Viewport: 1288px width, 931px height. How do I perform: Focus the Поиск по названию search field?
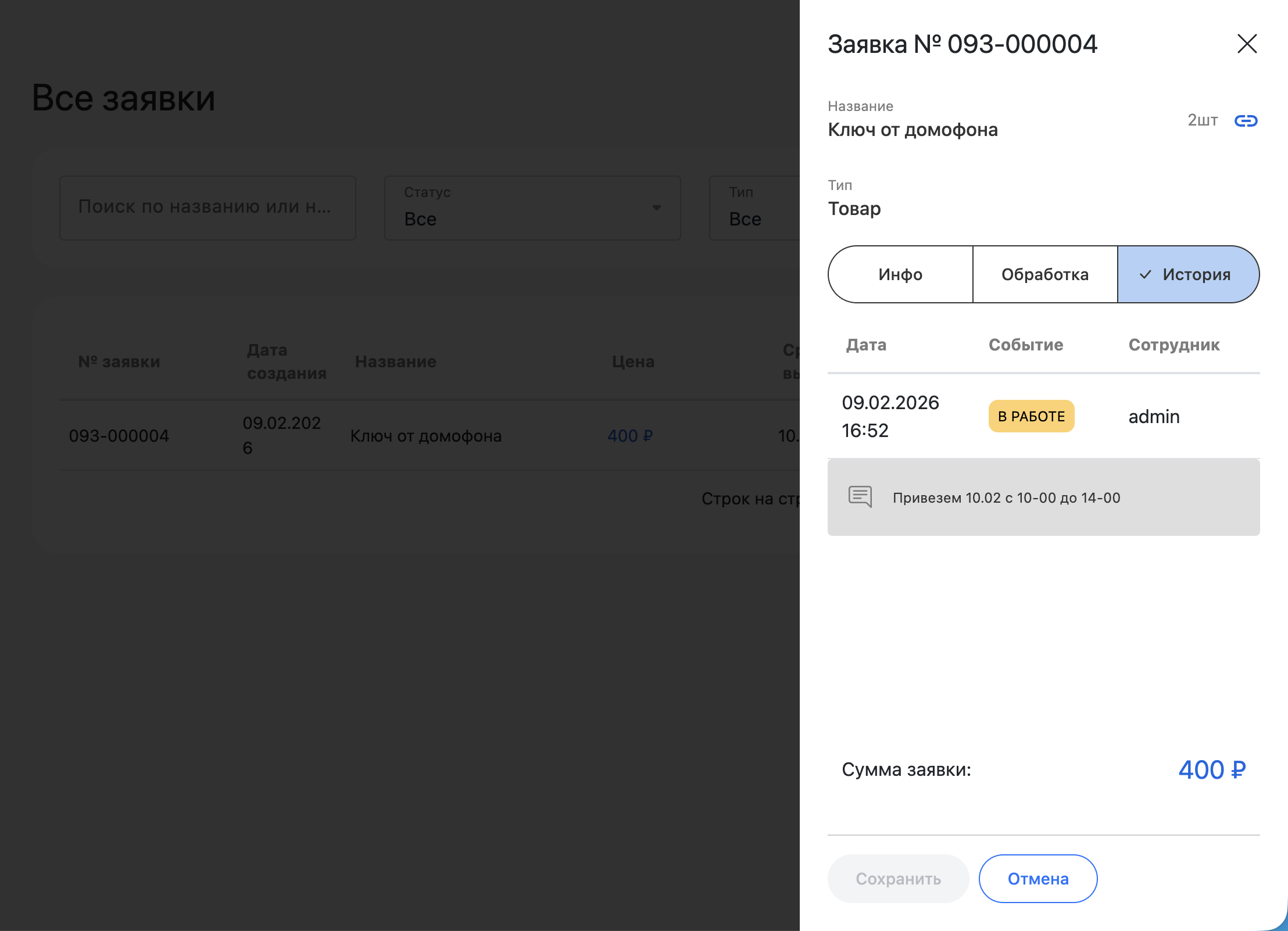coord(207,207)
